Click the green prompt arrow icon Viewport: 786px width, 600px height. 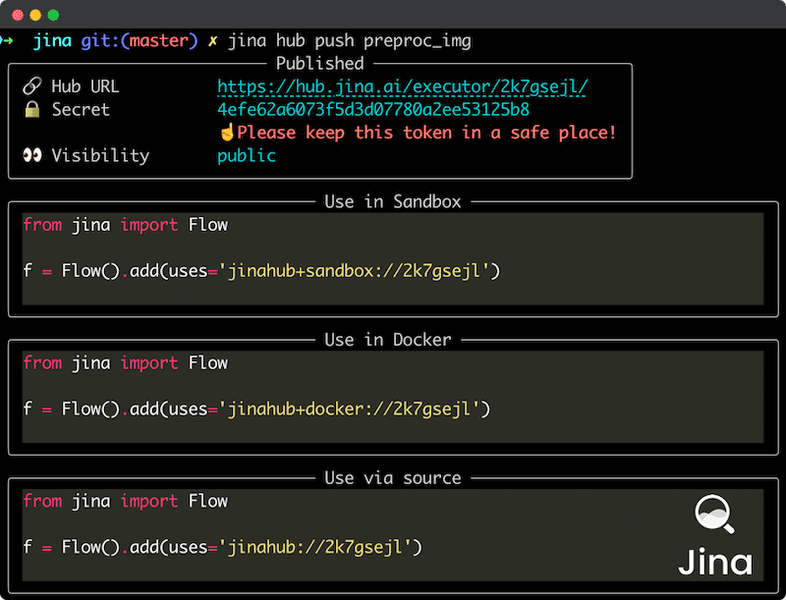pyautogui.click(x=7, y=41)
